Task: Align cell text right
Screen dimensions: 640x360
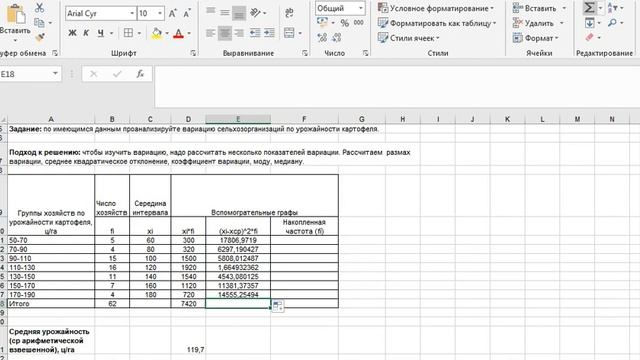Action: coord(239,33)
